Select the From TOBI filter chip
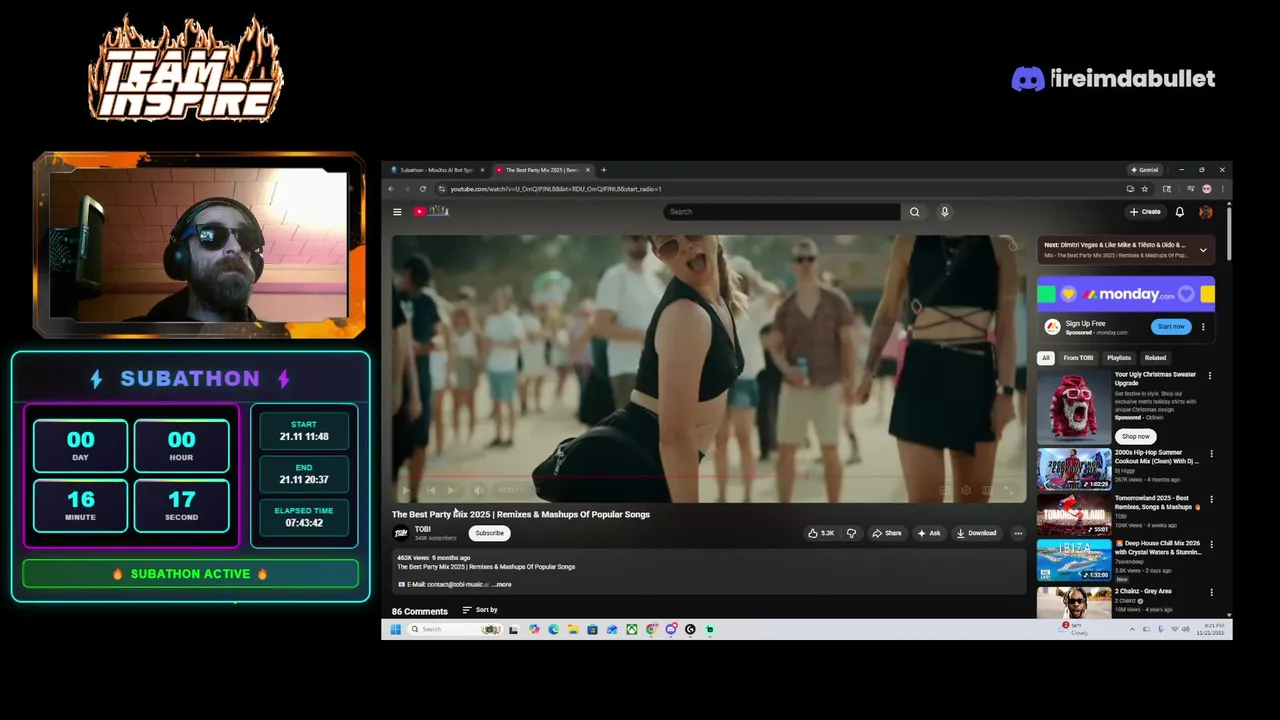 (1078, 358)
